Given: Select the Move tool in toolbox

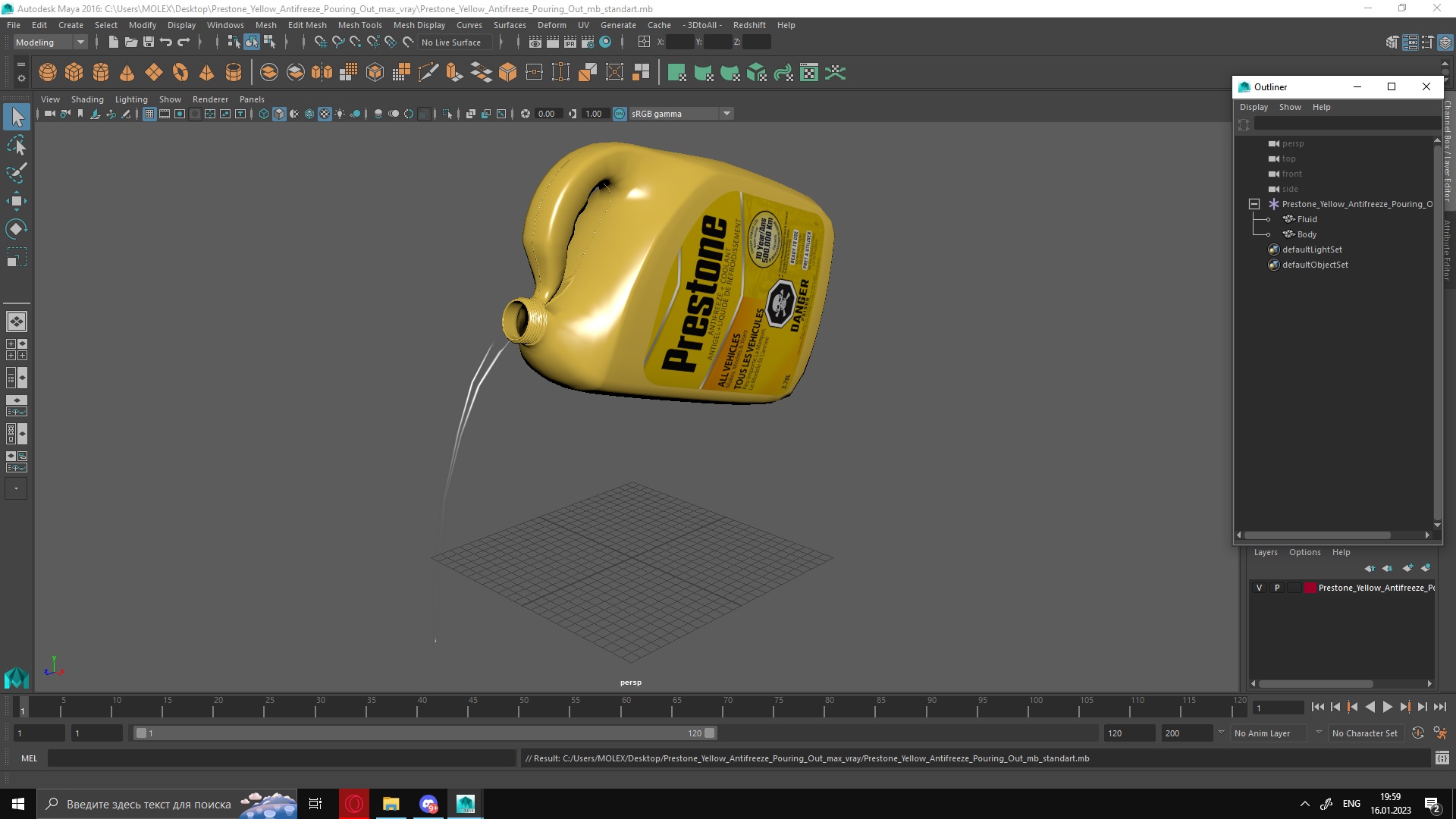Looking at the screenshot, I should coord(17,201).
